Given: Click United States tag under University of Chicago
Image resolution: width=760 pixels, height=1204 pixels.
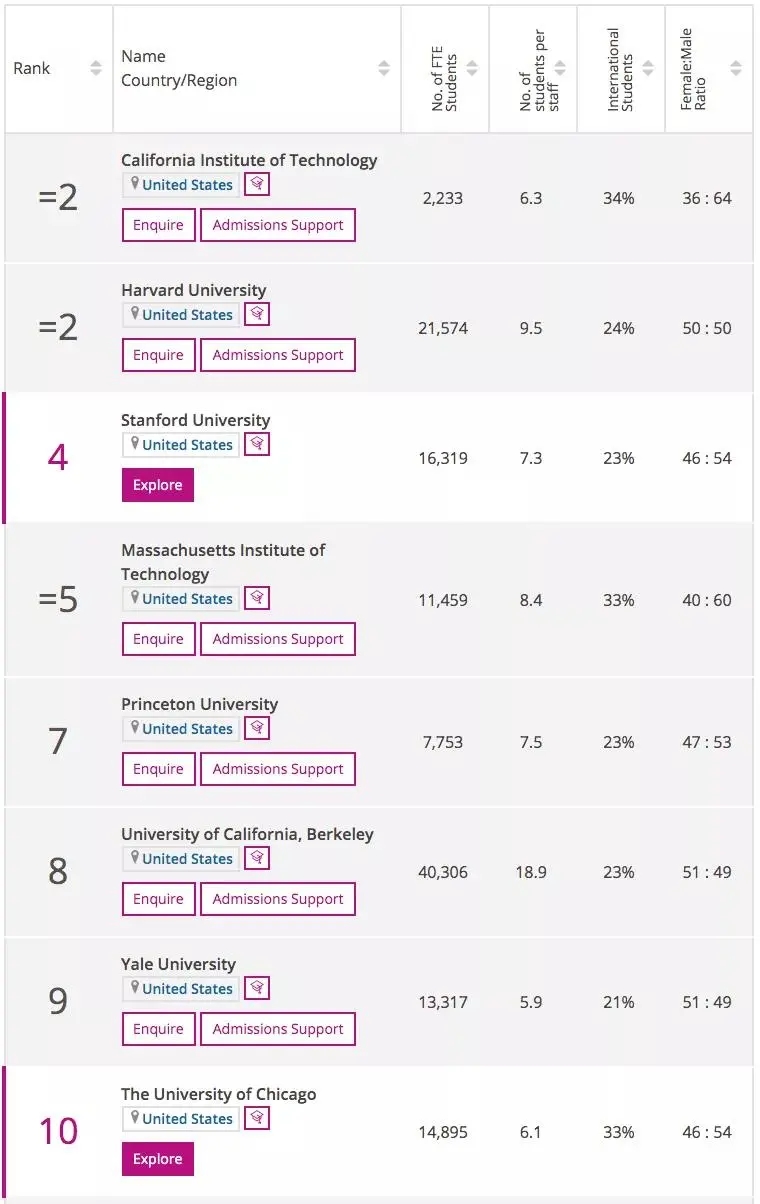Looking at the screenshot, I should pos(181,1118).
